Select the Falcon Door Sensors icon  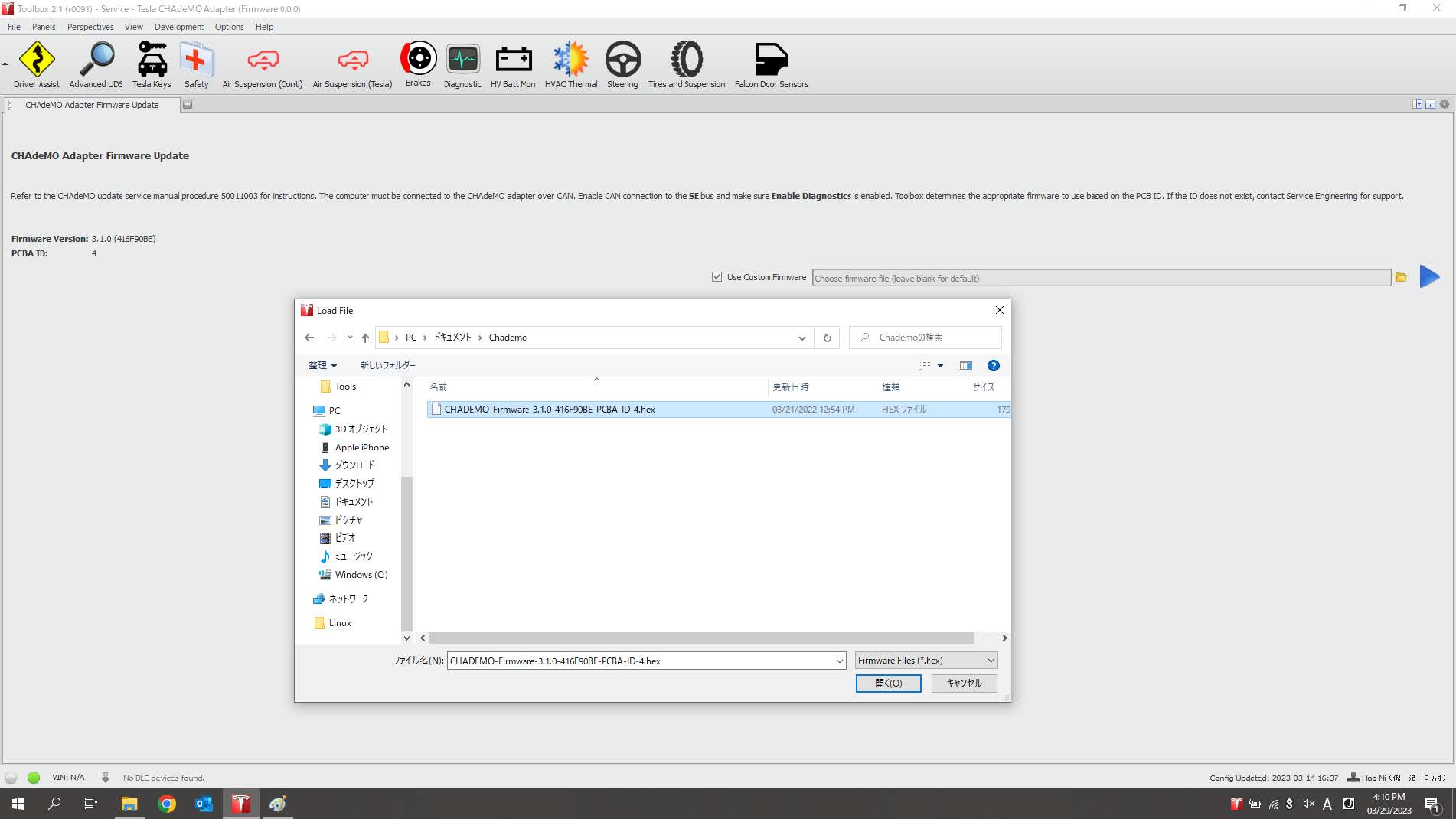point(771,60)
